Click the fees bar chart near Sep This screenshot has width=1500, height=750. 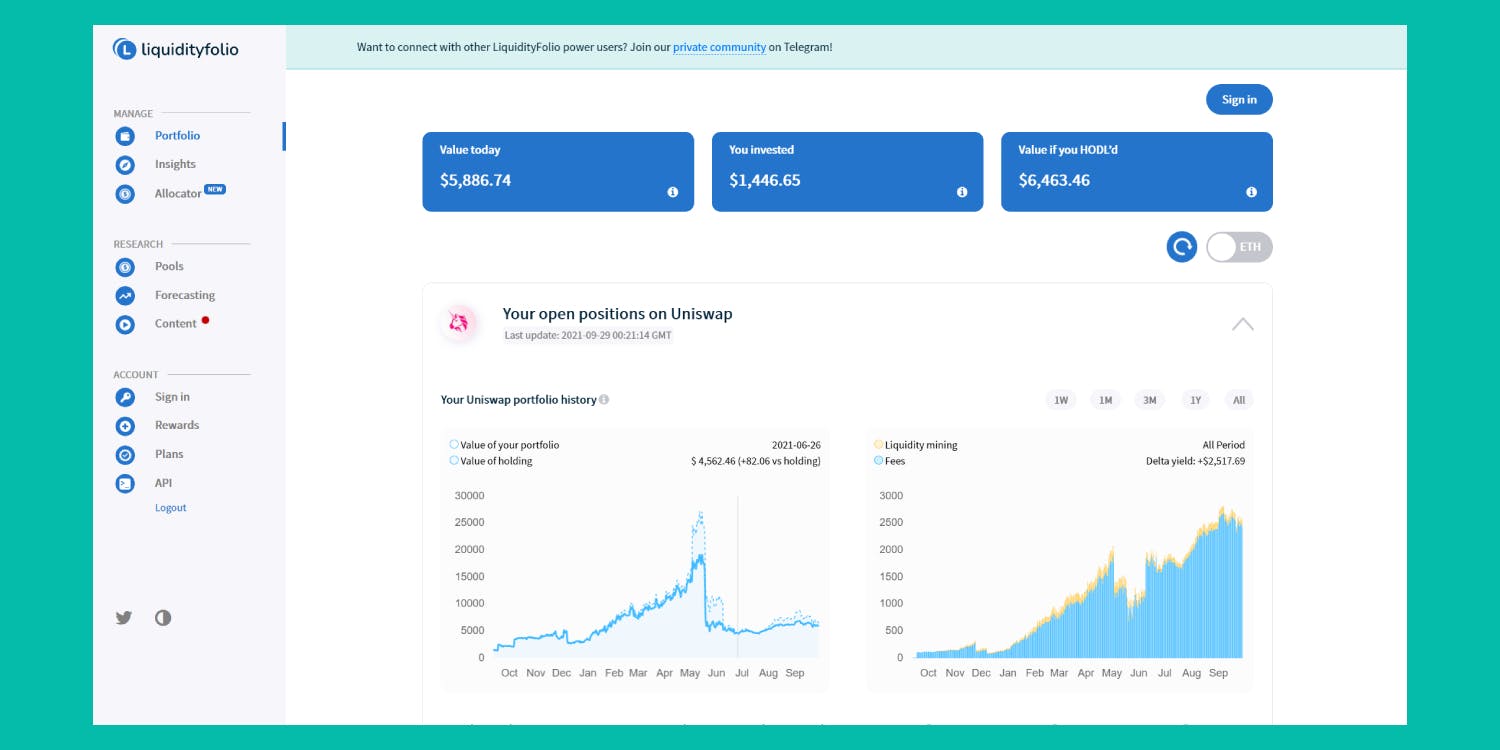point(1220,585)
